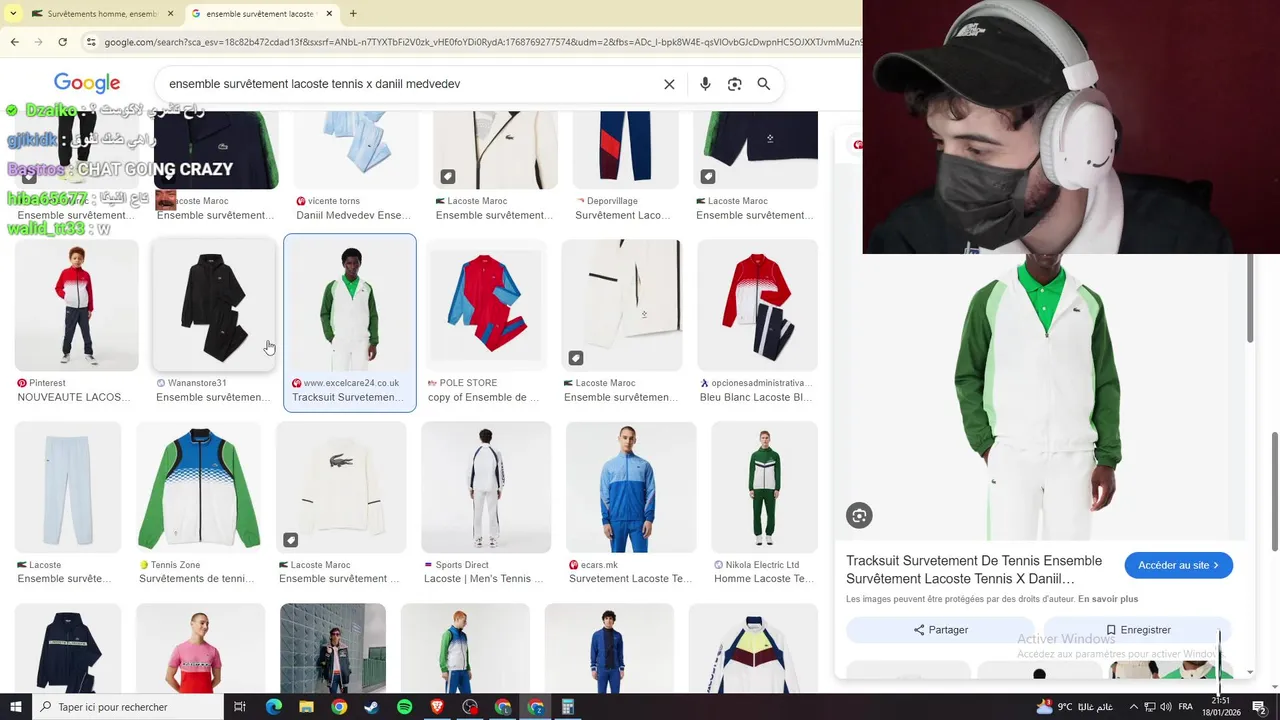Screen dimensions: 1280x720
Task: Open the opcionesadministrativa red white tracksuit image
Action: (x=757, y=306)
